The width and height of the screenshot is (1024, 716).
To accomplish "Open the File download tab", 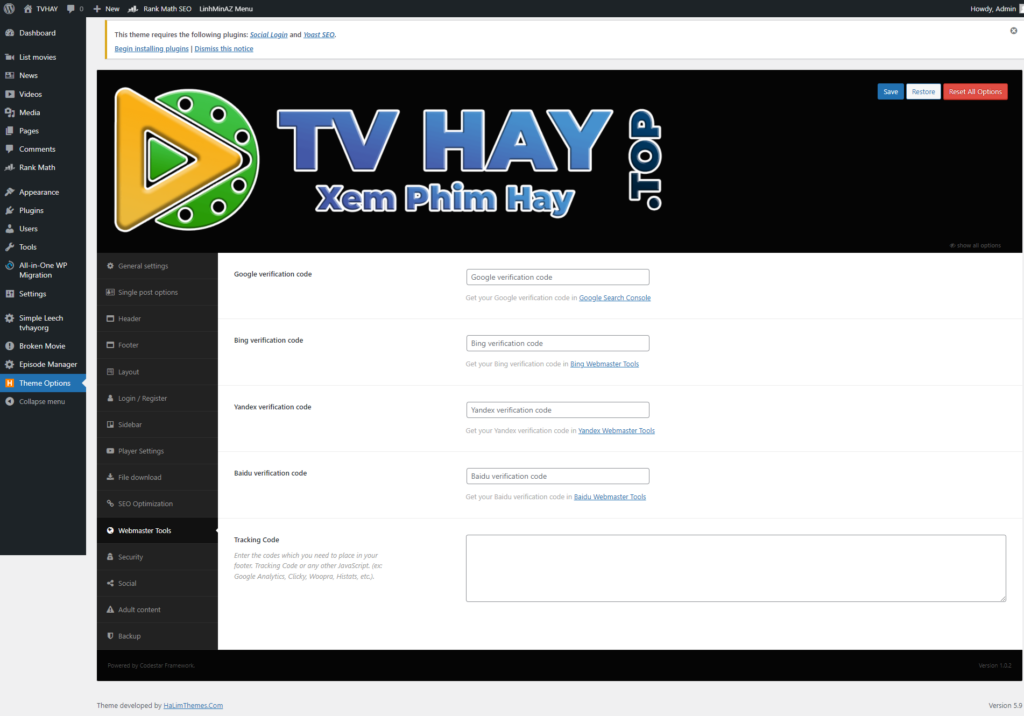I will pyautogui.click(x=157, y=478).
